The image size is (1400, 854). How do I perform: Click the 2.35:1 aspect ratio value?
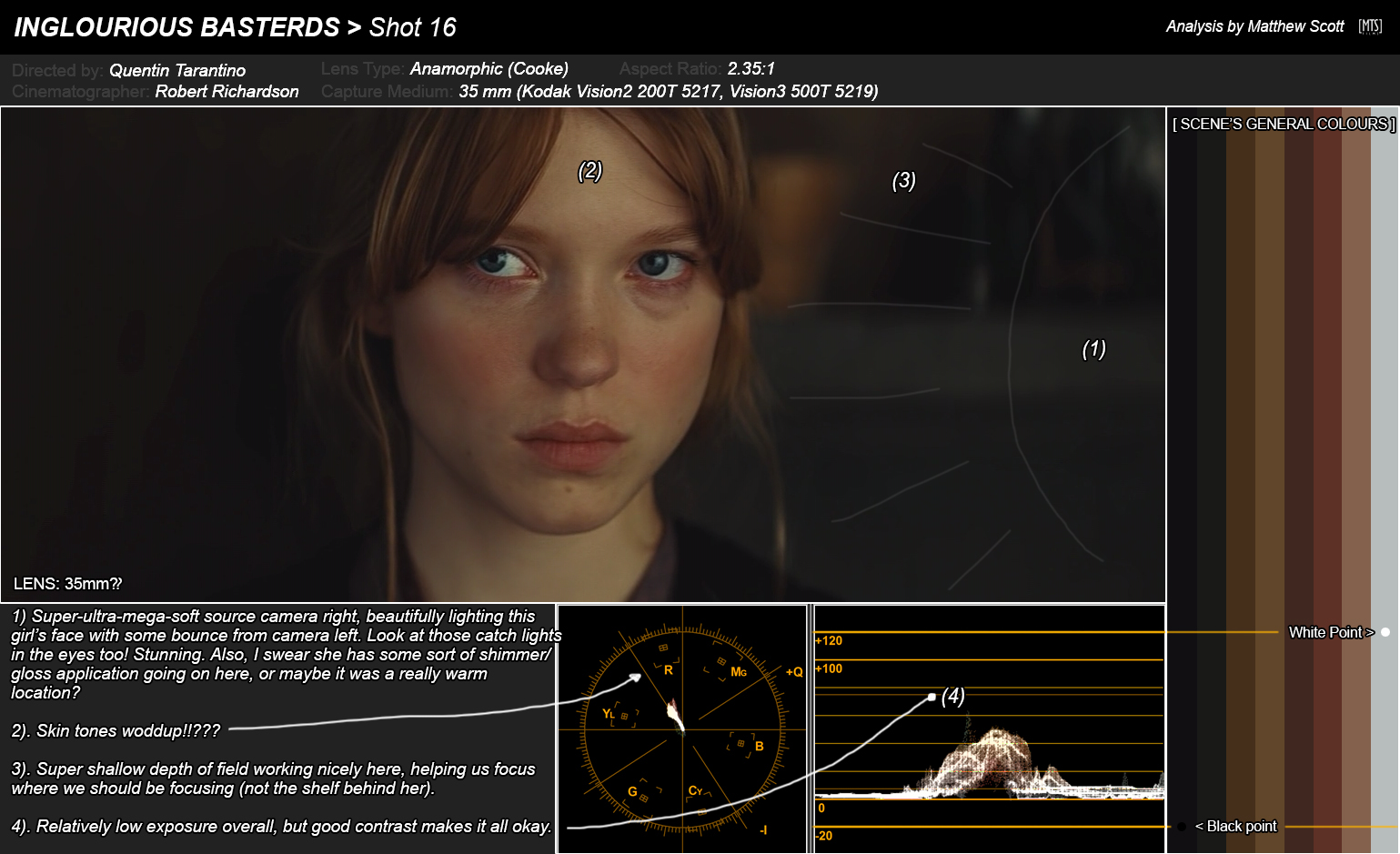click(751, 68)
